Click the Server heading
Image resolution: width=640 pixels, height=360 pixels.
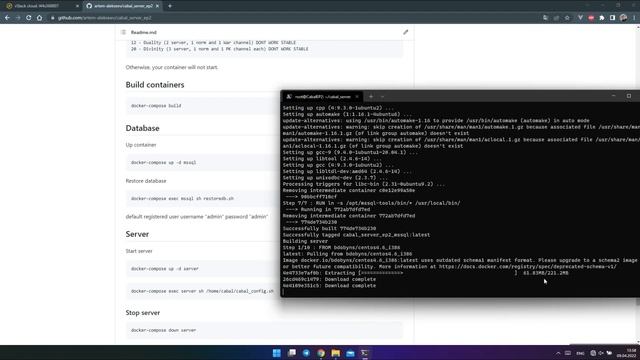pos(137,234)
